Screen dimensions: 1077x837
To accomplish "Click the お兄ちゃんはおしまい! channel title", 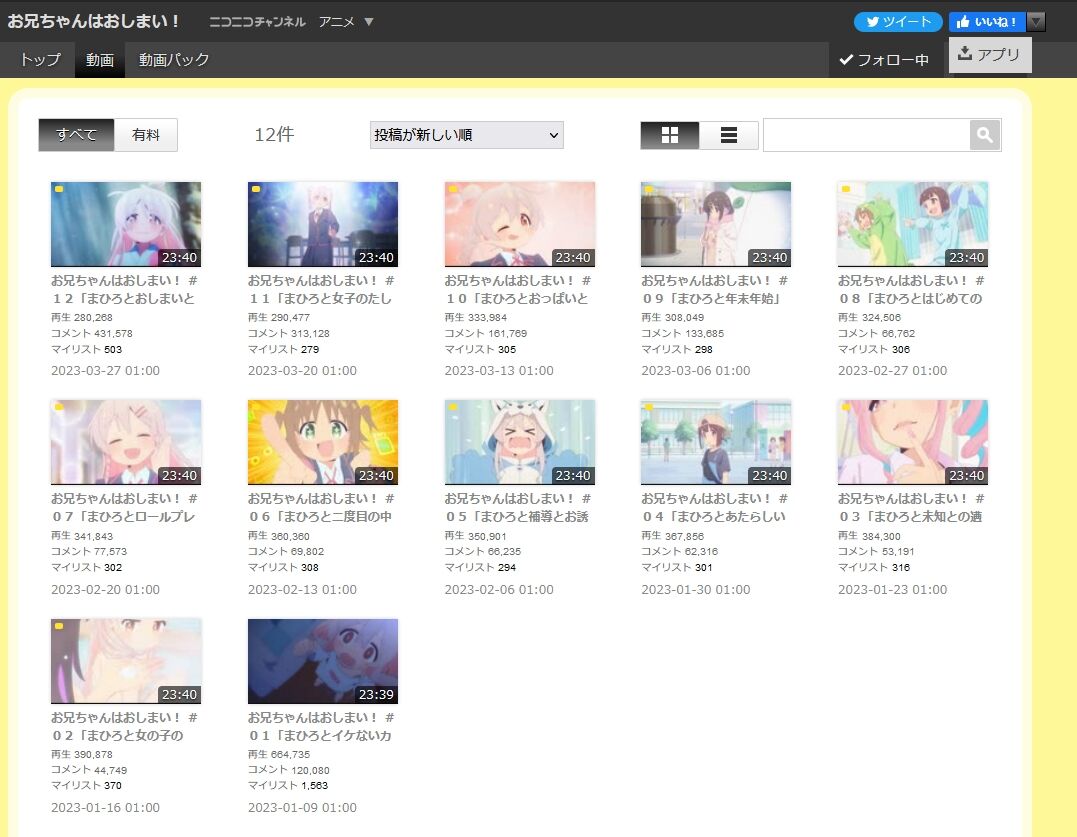I will tap(93, 21).
